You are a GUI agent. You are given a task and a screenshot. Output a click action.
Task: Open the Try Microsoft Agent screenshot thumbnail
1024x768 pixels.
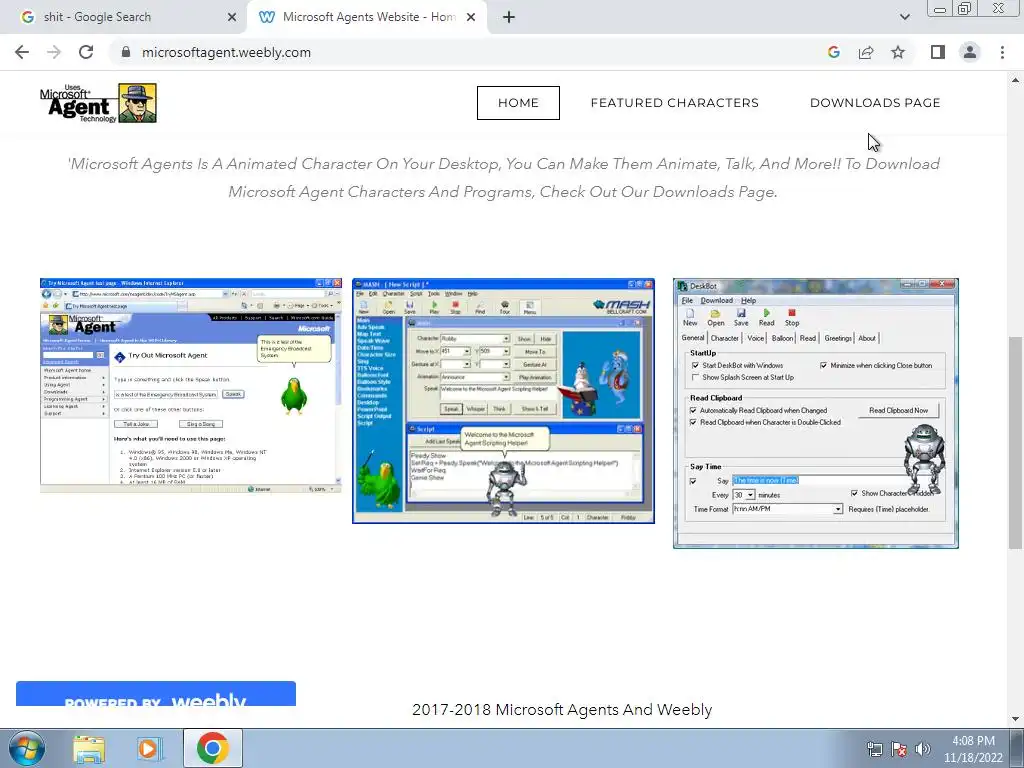click(x=191, y=385)
